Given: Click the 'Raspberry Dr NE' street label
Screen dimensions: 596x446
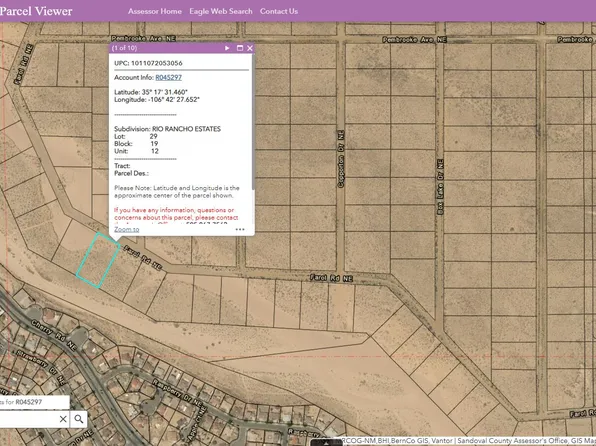Looking at the screenshot, I should point(178,394).
